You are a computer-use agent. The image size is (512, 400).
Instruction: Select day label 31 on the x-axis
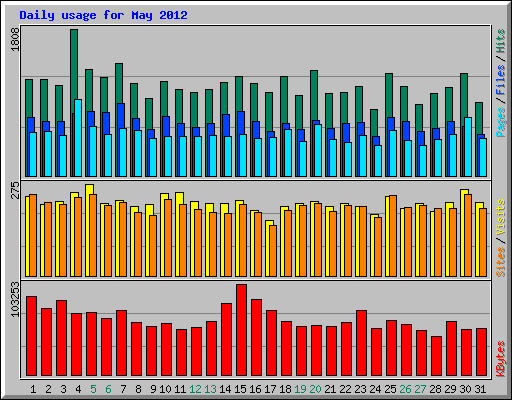(480, 389)
